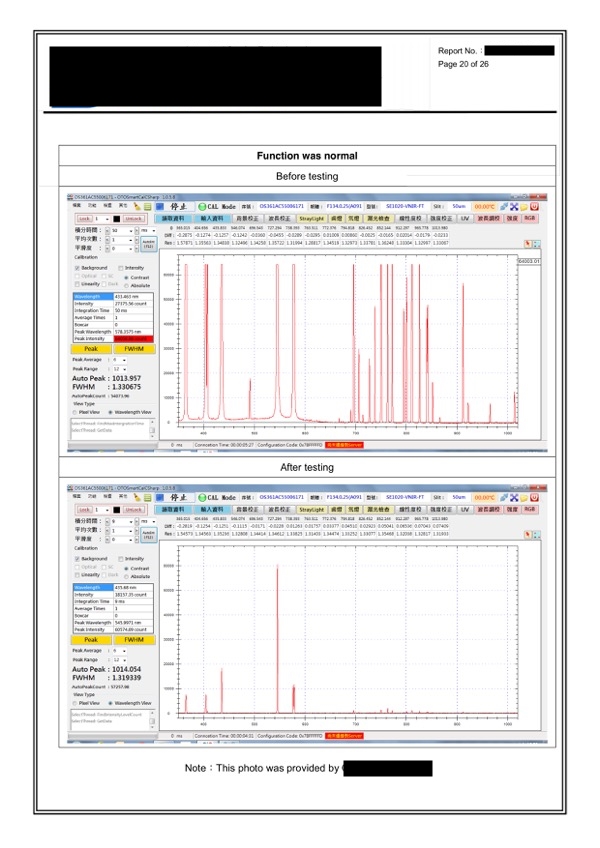Click log box scrollbar in Before testing window
The image size is (600, 848).
click(x=152, y=428)
